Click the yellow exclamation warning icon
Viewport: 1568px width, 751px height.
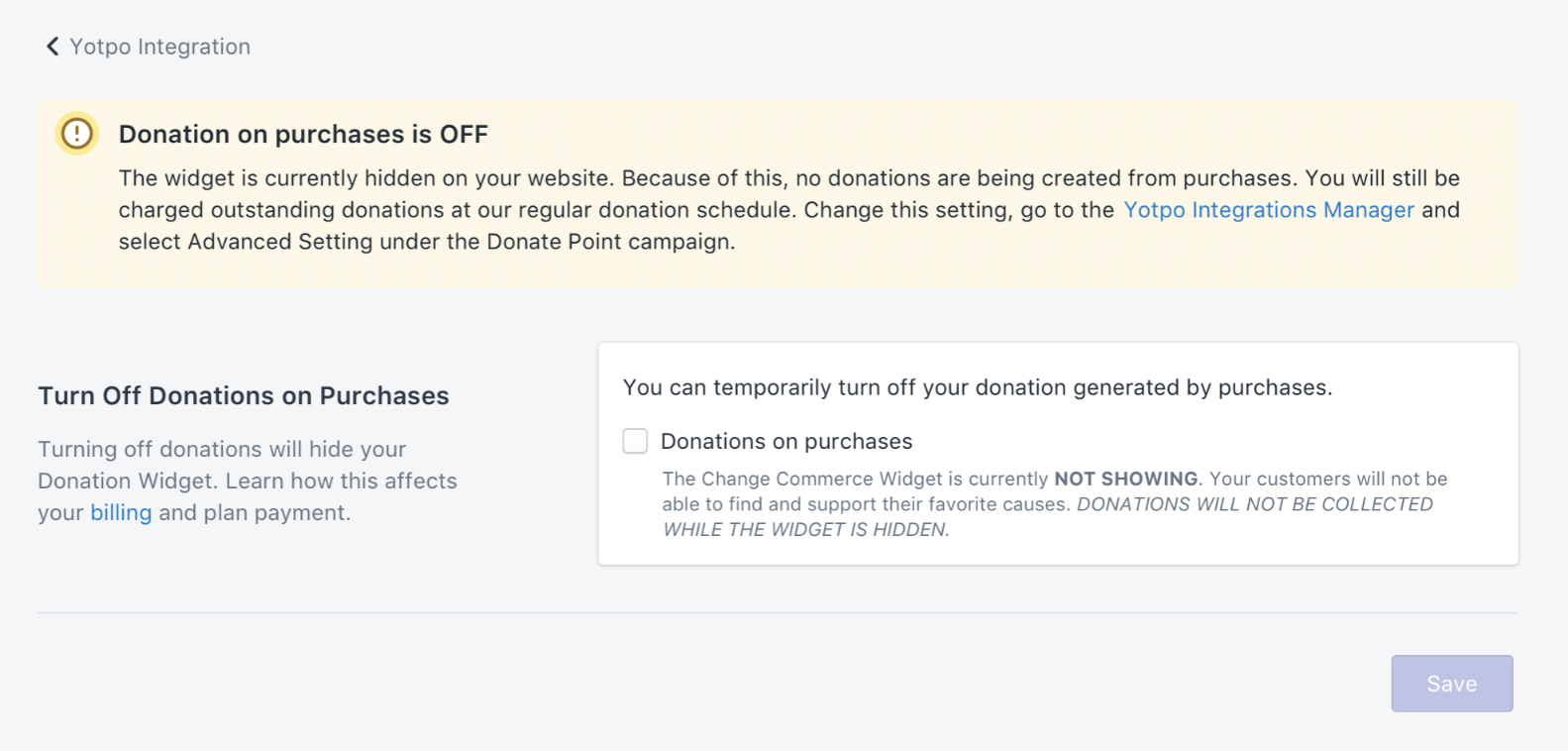coord(76,133)
